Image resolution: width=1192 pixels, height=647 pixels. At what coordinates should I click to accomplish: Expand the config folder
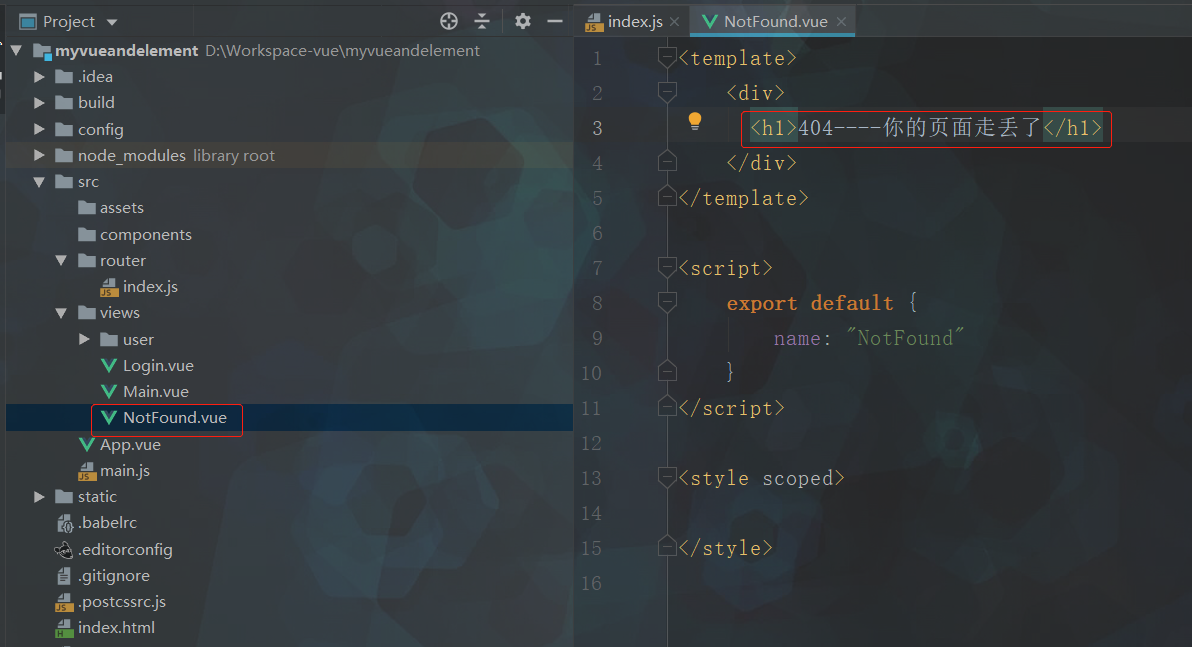click(x=39, y=129)
